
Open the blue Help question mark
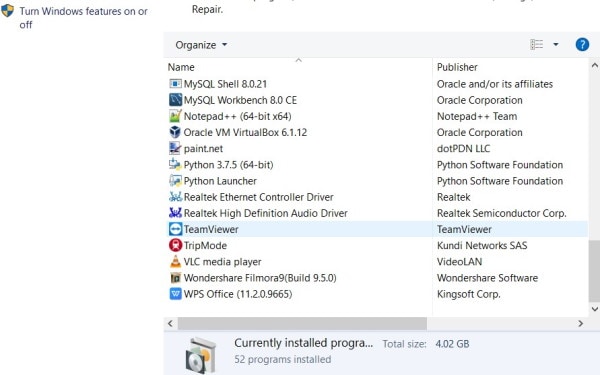click(x=582, y=44)
